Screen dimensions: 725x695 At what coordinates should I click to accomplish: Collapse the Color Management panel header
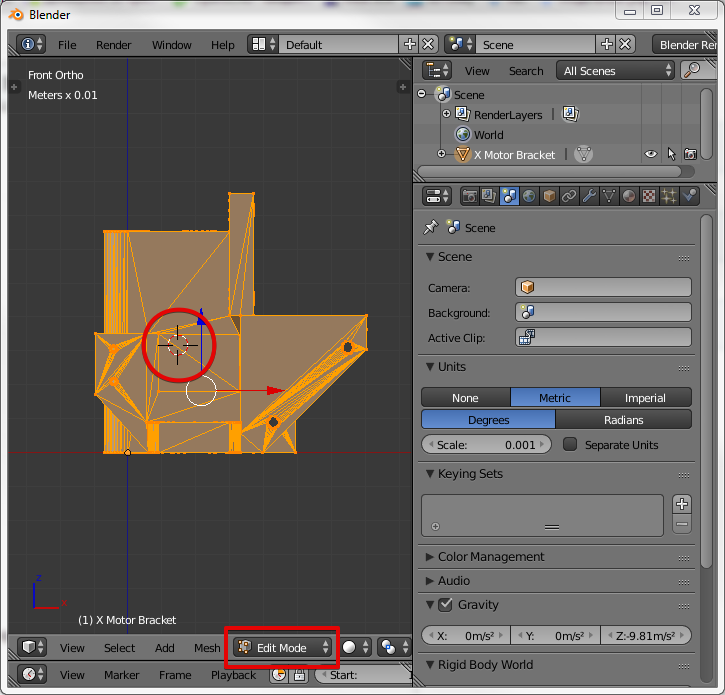(x=490, y=557)
